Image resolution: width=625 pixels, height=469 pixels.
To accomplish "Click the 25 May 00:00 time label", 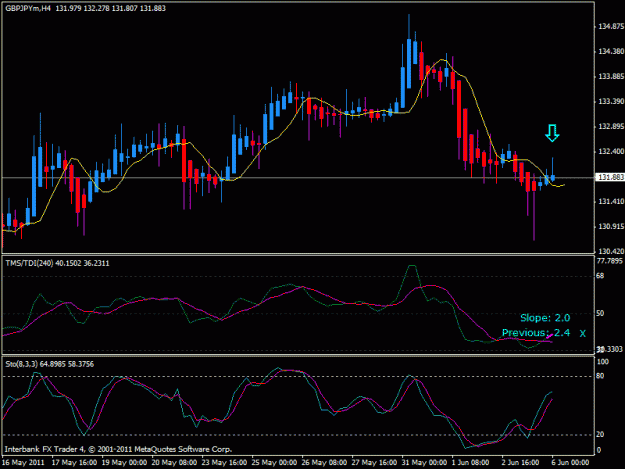I will [274, 463].
